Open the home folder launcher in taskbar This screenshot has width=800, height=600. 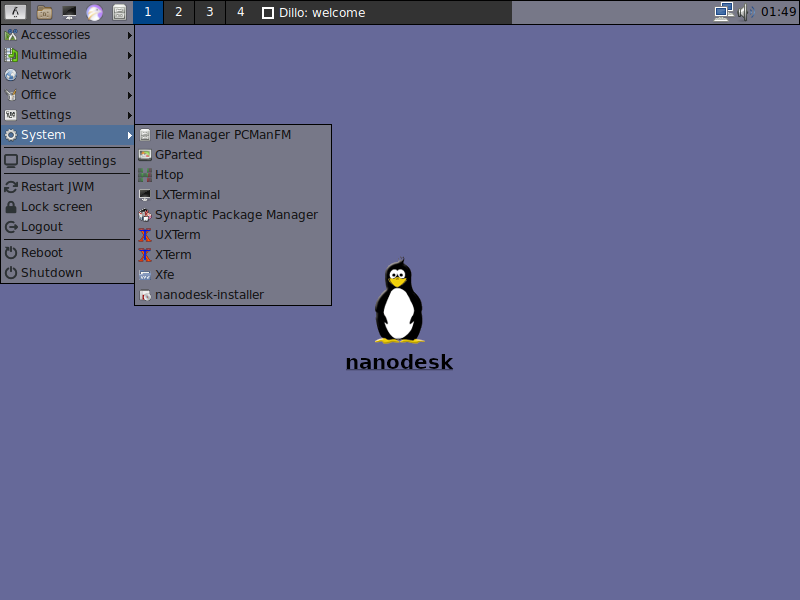tap(44, 12)
